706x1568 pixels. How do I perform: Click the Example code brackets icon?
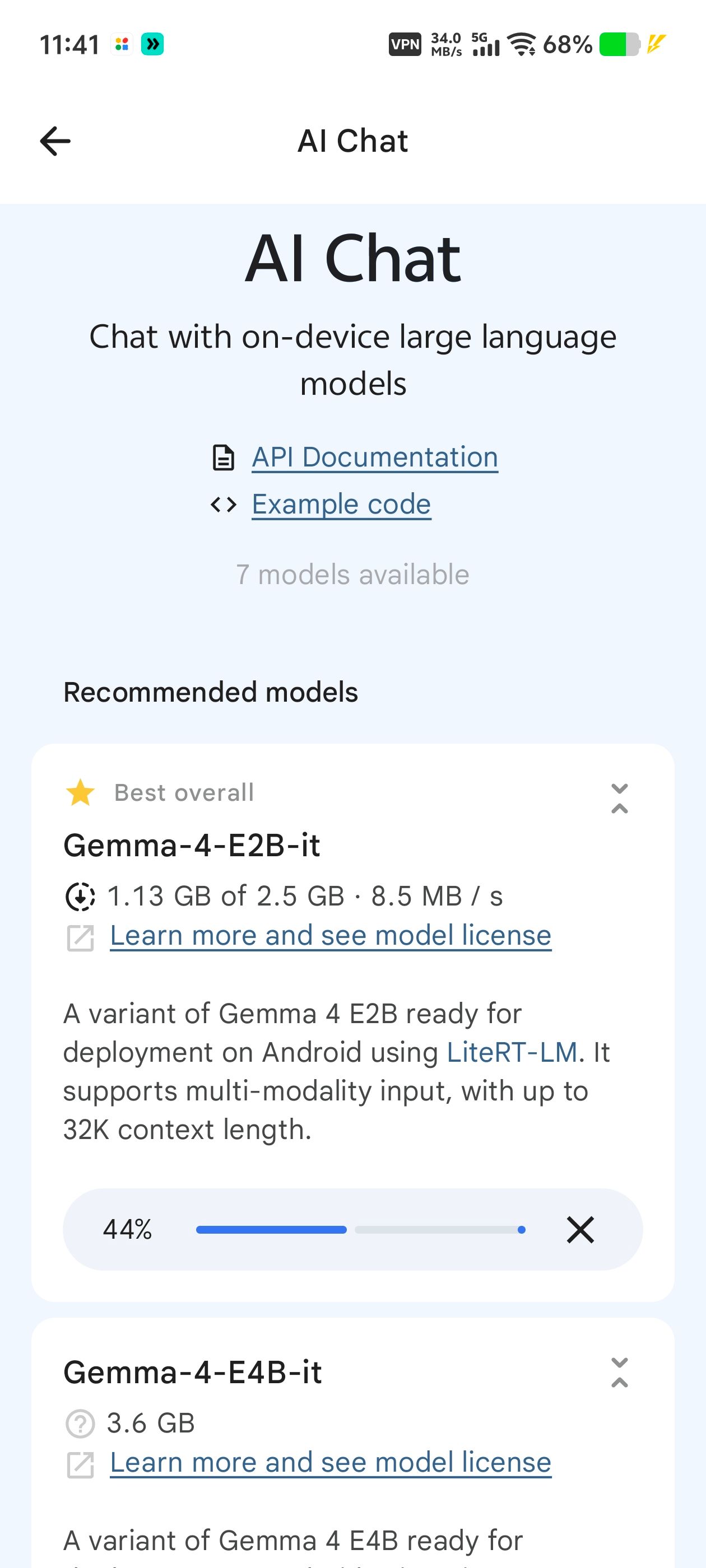(x=223, y=505)
